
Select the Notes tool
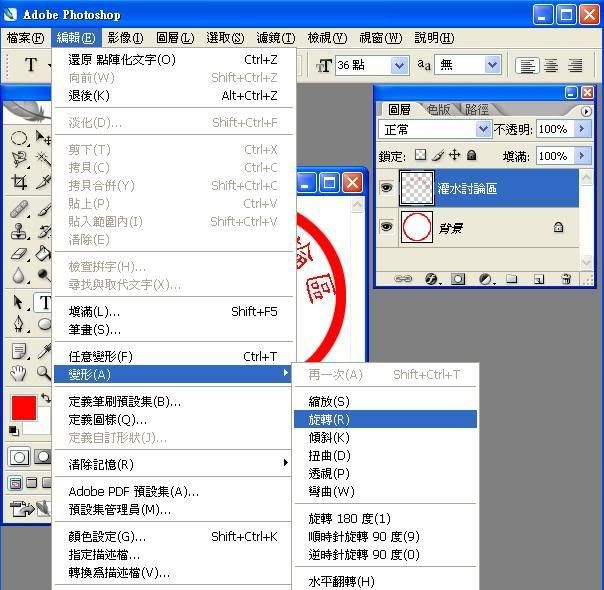[x=19, y=351]
